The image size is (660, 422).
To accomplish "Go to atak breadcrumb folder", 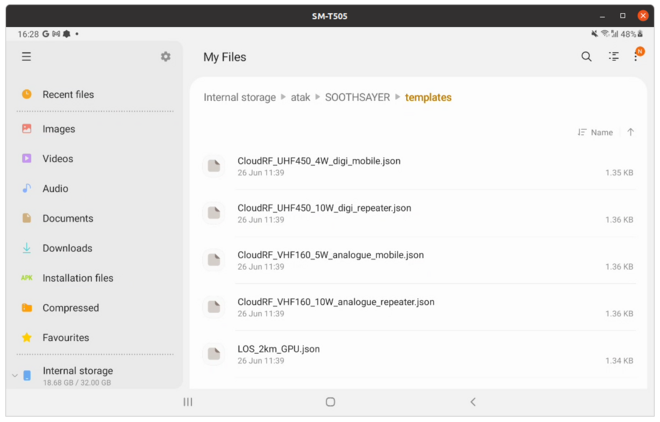I will coord(300,98).
